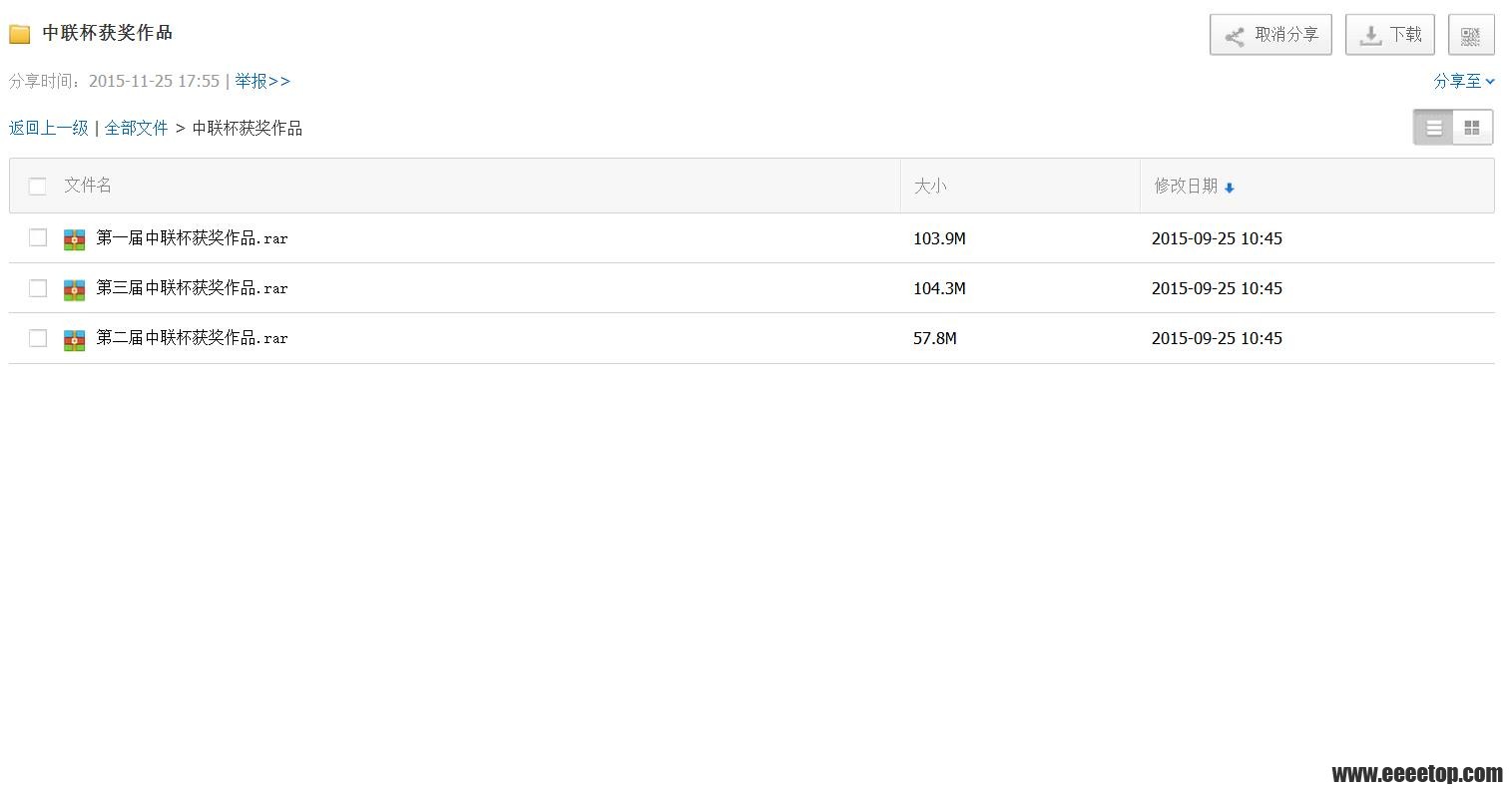Click the RAR icon of 第二届中联杯获奖作品
This screenshot has width=1512, height=793.
click(74, 339)
